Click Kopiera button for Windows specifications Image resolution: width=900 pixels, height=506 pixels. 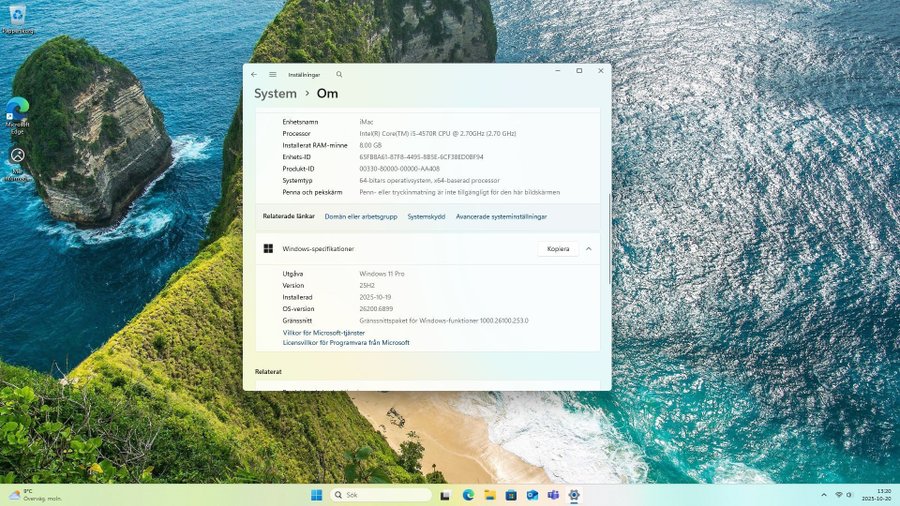pyautogui.click(x=557, y=249)
